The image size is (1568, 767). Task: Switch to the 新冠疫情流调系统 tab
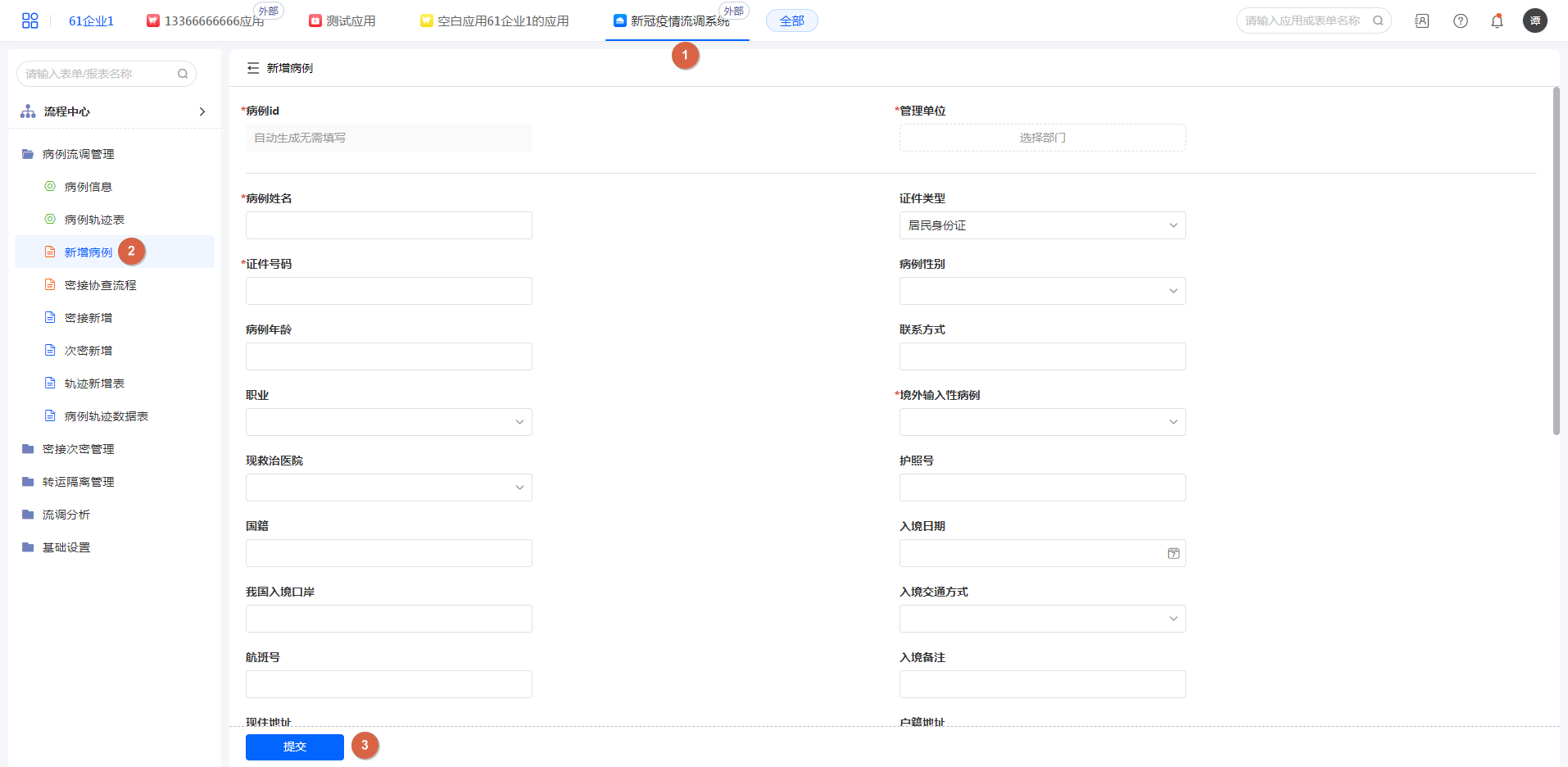(x=678, y=21)
